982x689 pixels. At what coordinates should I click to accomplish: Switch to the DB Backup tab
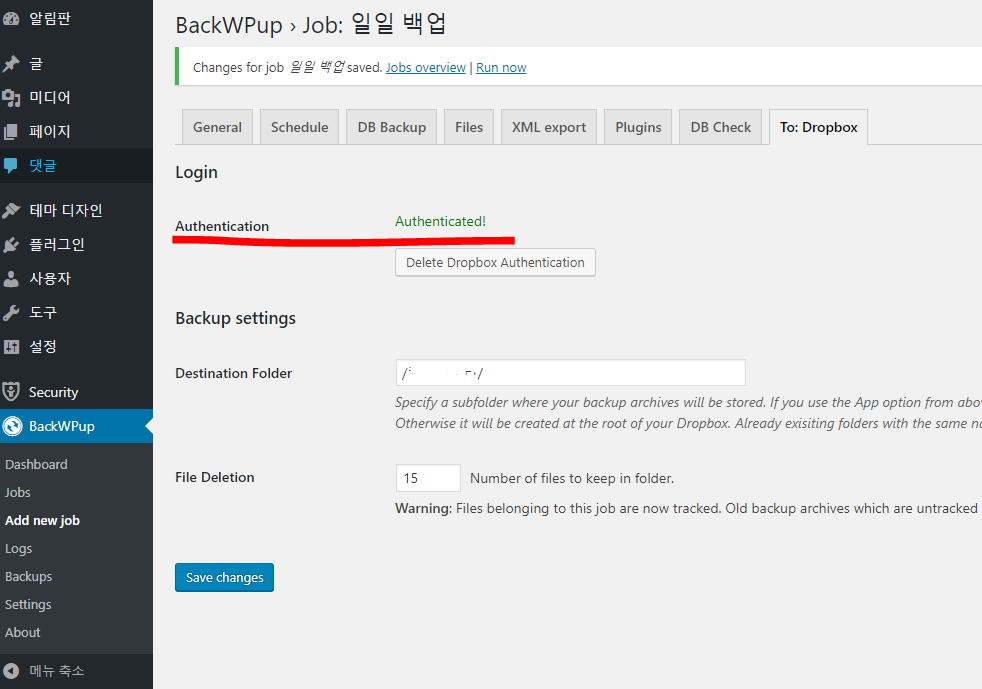click(x=391, y=127)
